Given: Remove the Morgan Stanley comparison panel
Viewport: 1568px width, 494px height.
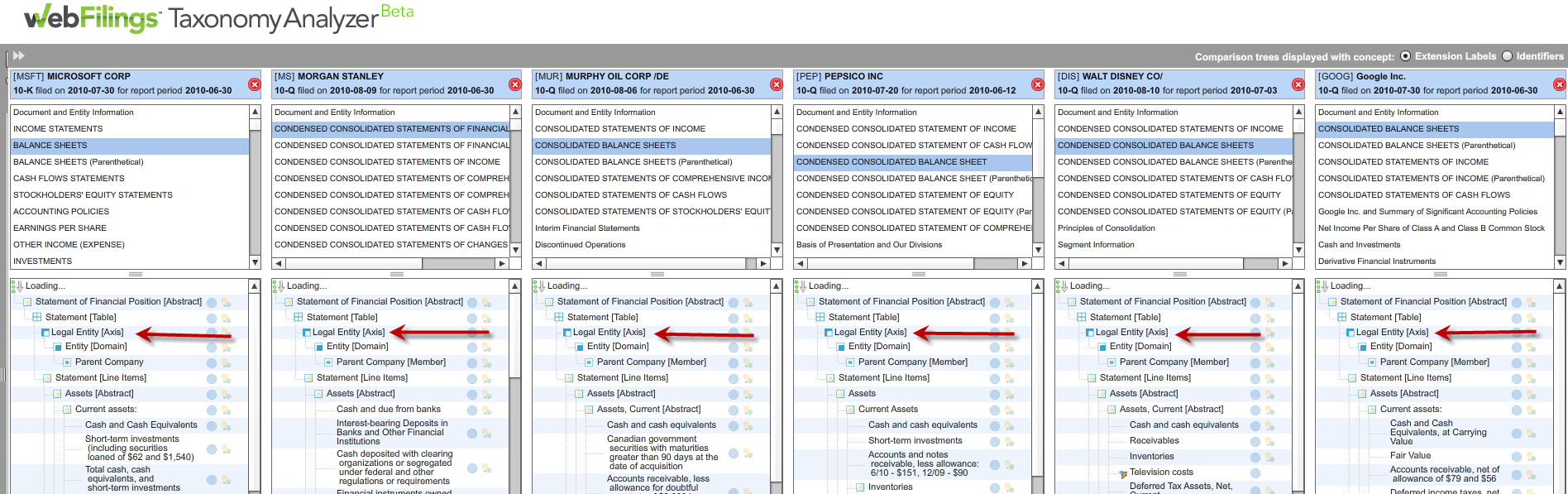Looking at the screenshot, I should (515, 84).
